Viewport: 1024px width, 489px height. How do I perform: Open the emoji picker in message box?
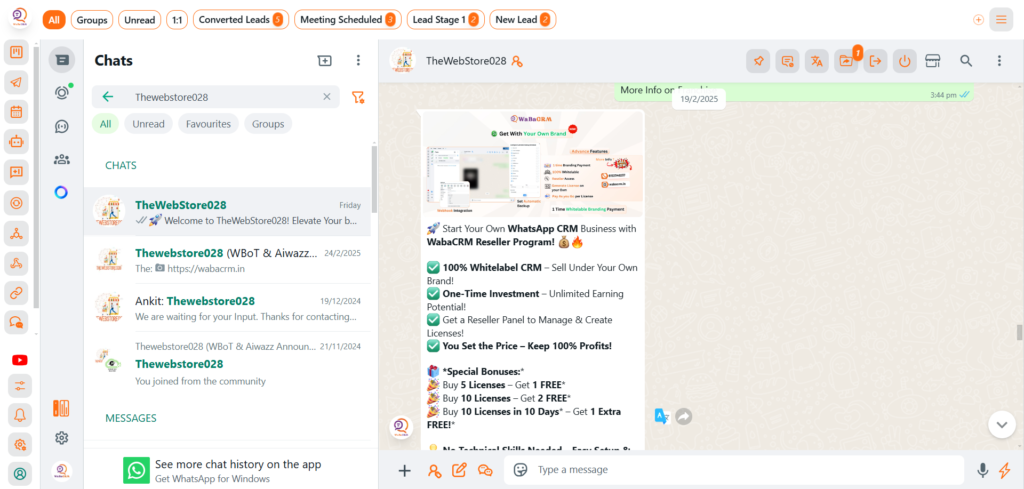520,470
